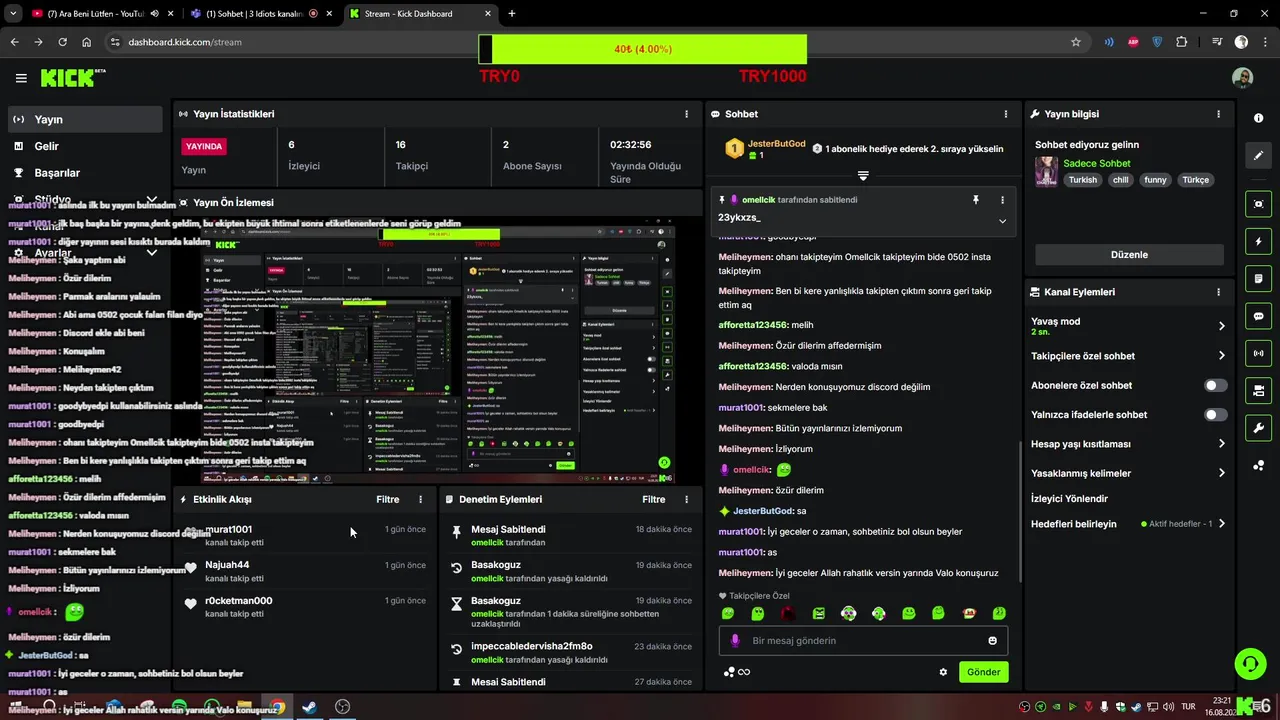Click the bubbles icon at the bottom of the right rail
Screen dimensions: 1280x720
pyautogui.click(x=1258, y=465)
